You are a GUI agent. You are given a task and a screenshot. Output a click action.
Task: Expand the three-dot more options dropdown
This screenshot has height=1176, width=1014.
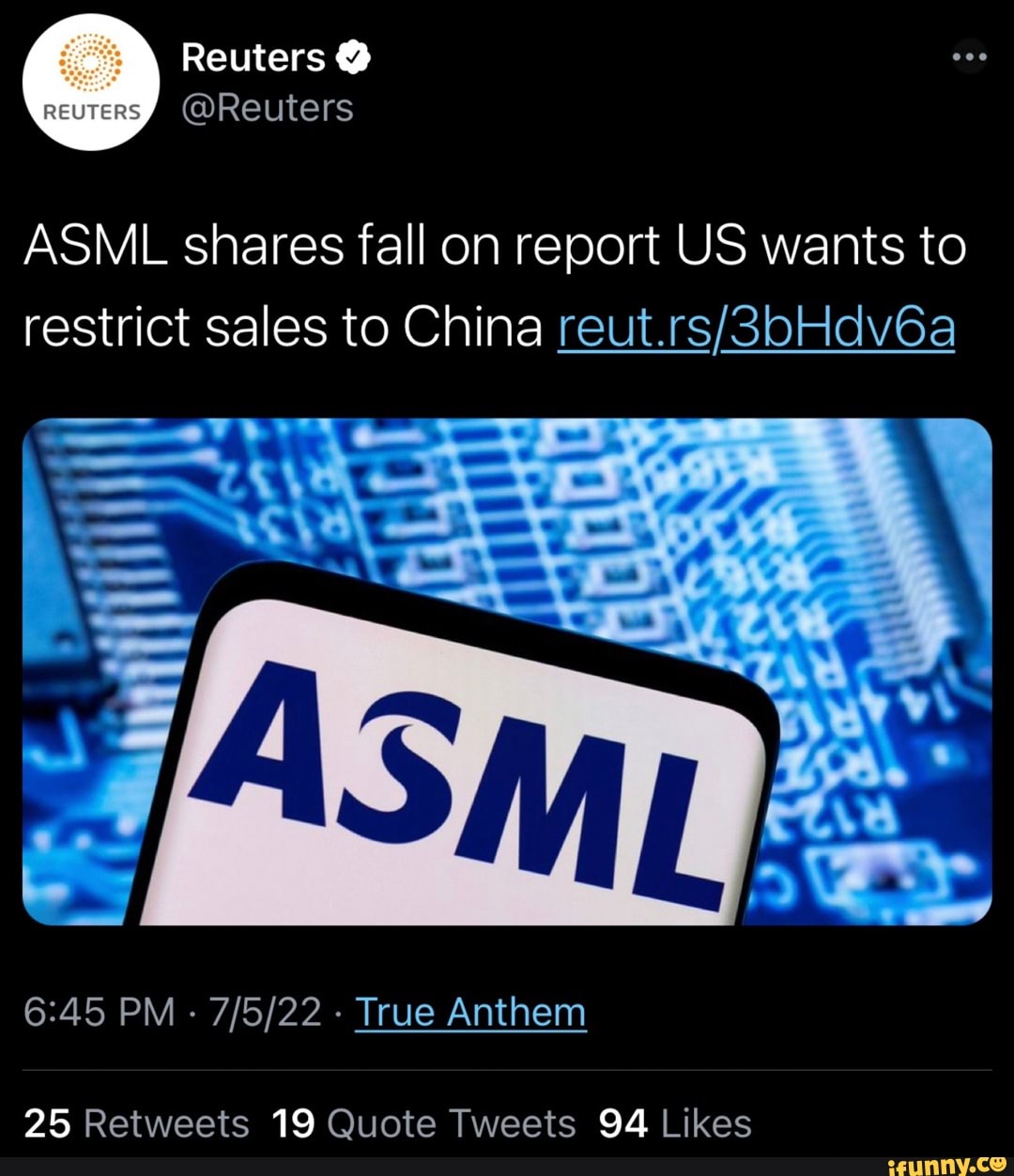point(969,56)
